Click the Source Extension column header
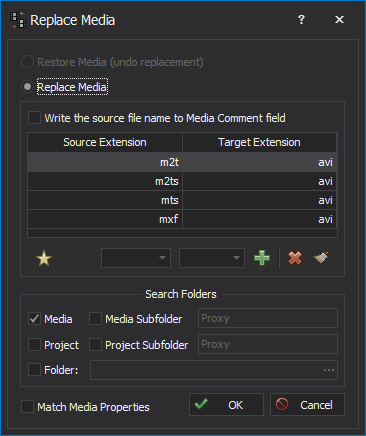 pos(105,142)
